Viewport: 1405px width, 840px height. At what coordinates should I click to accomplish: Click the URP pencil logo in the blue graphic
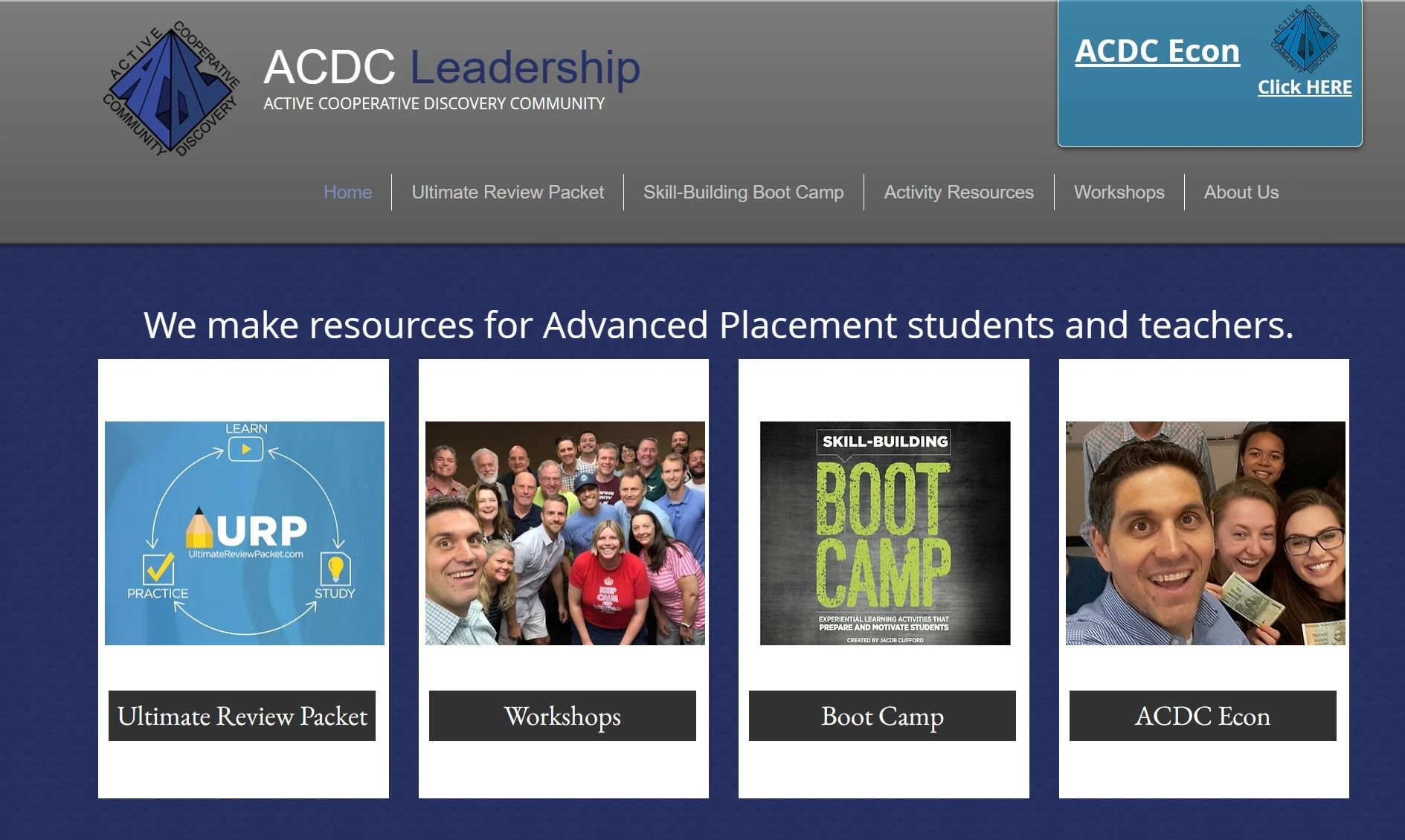pyautogui.click(x=245, y=529)
